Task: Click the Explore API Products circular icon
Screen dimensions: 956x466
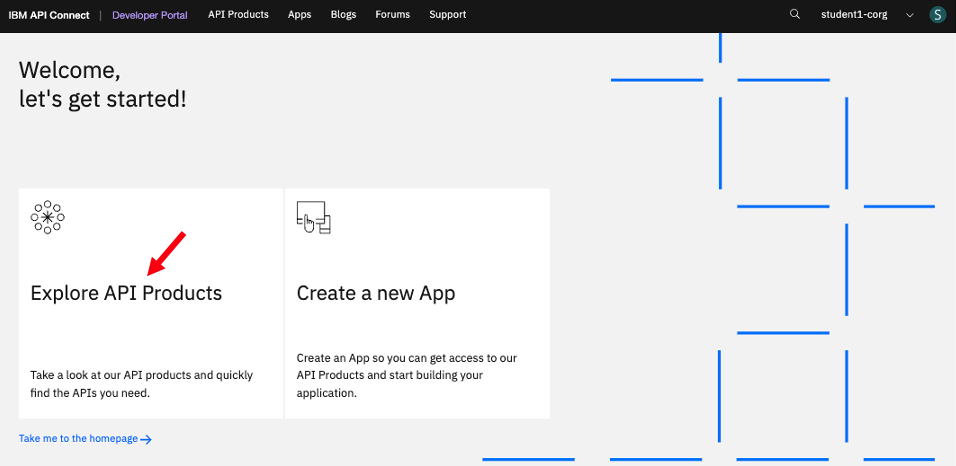Action: point(47,217)
